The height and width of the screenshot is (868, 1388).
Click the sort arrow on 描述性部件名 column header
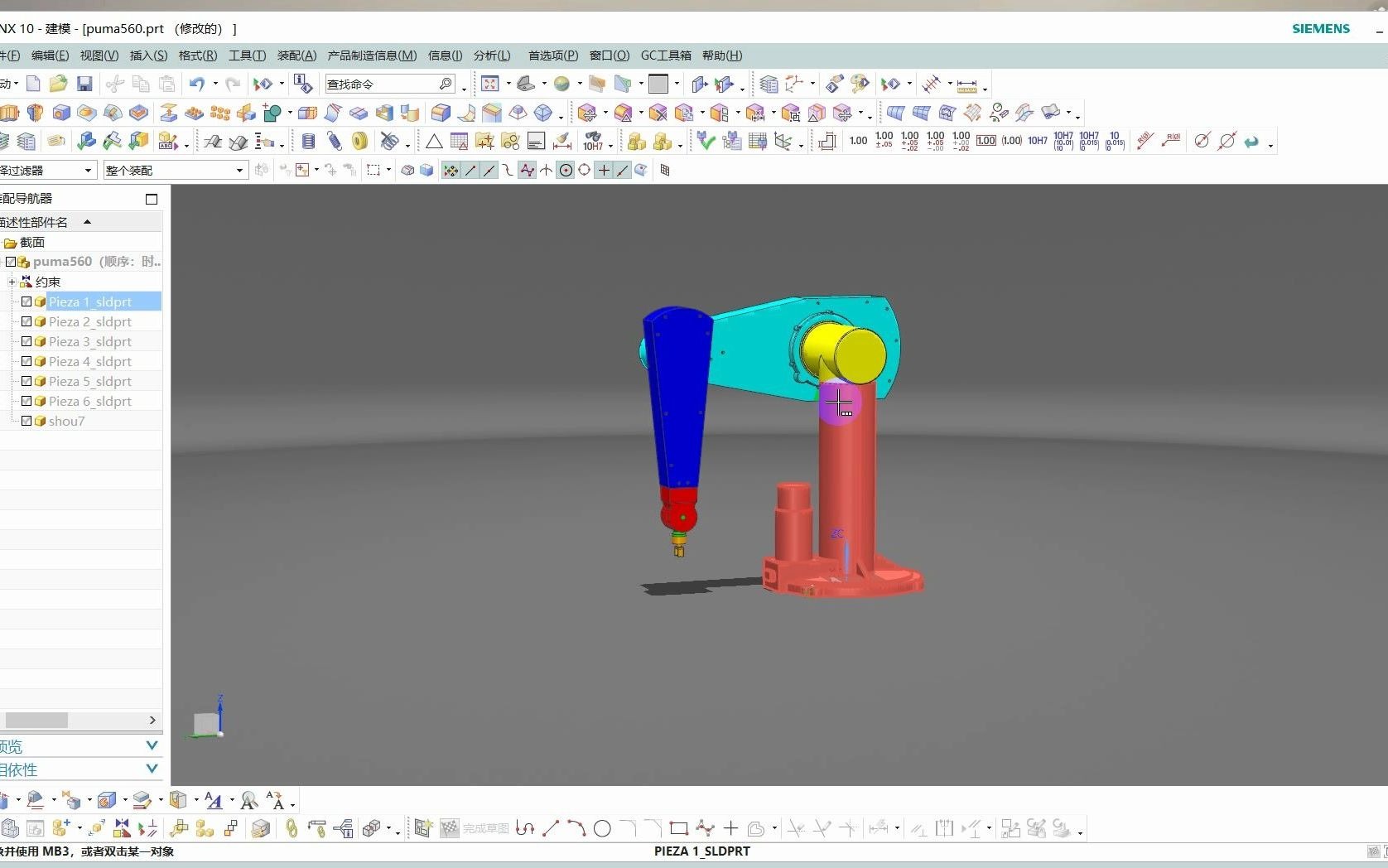pos(87,222)
